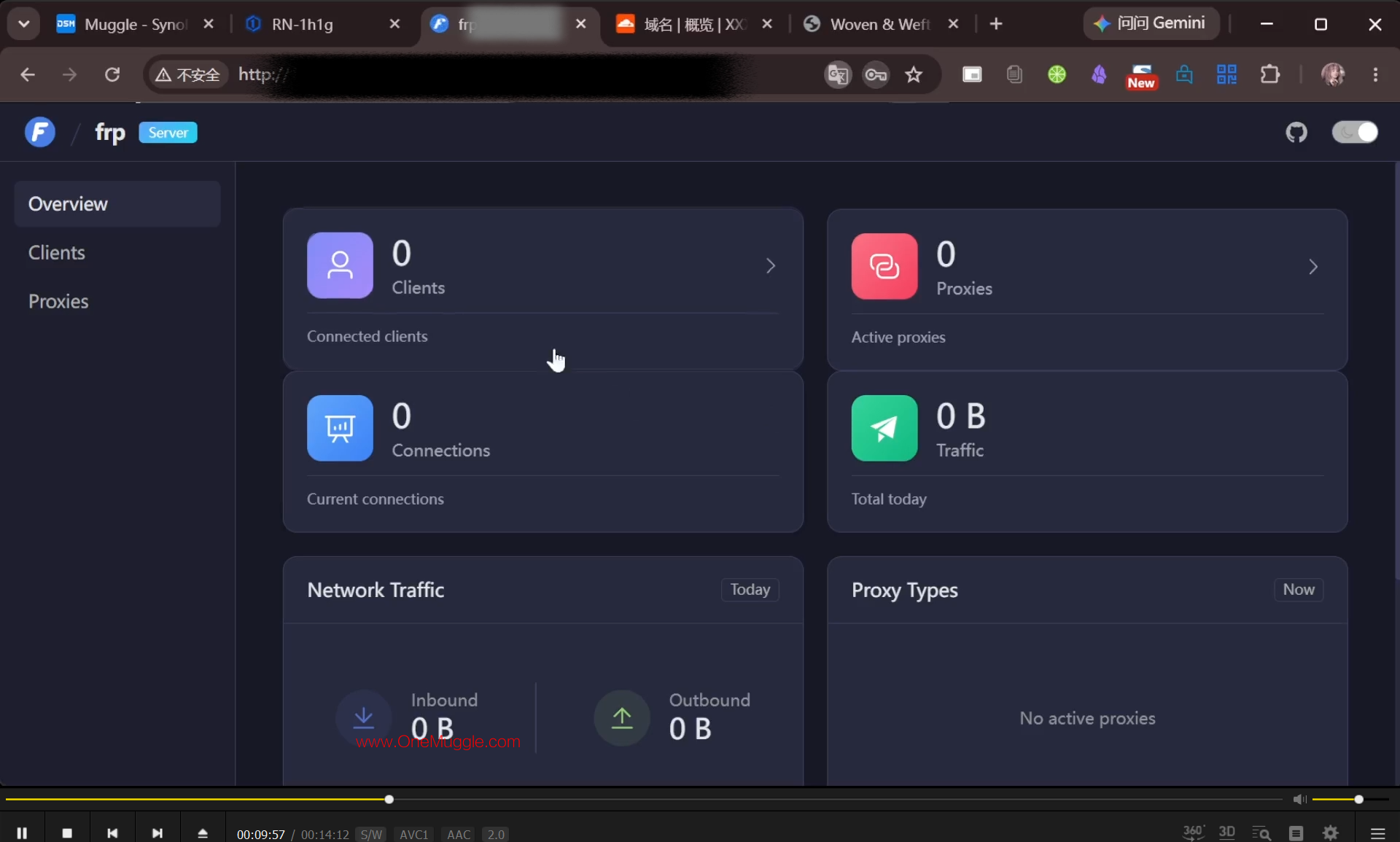1400x842 pixels.
Task: Select Clients in the sidebar
Action: coord(57,253)
